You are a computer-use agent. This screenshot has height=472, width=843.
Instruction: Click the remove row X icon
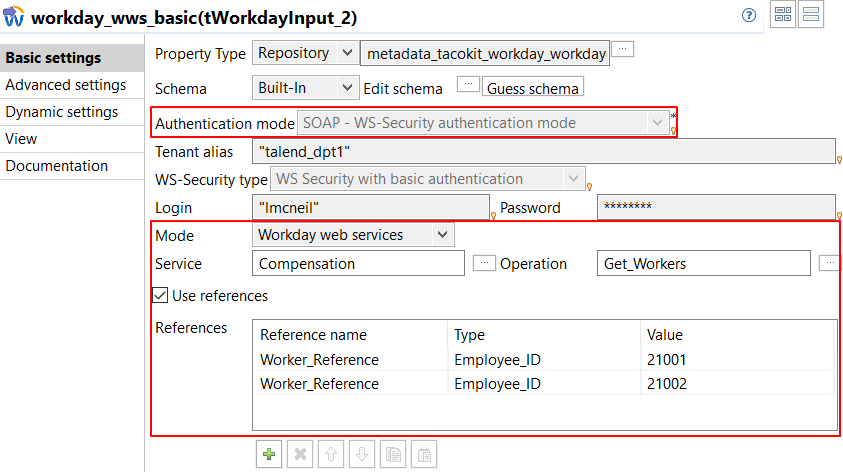pos(299,454)
